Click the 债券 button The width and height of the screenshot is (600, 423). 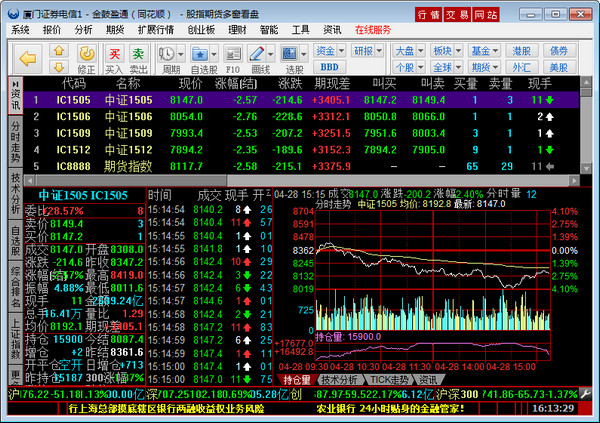[x=559, y=51]
